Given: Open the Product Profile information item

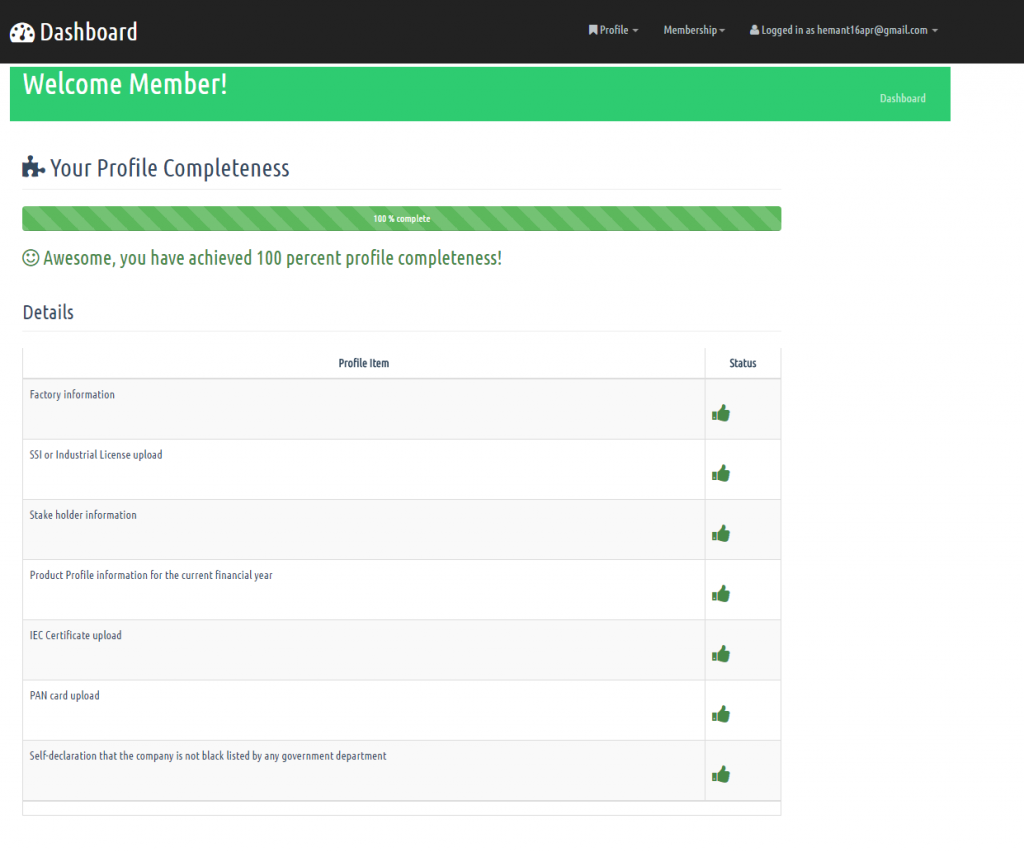Looking at the screenshot, I should pos(150,575).
